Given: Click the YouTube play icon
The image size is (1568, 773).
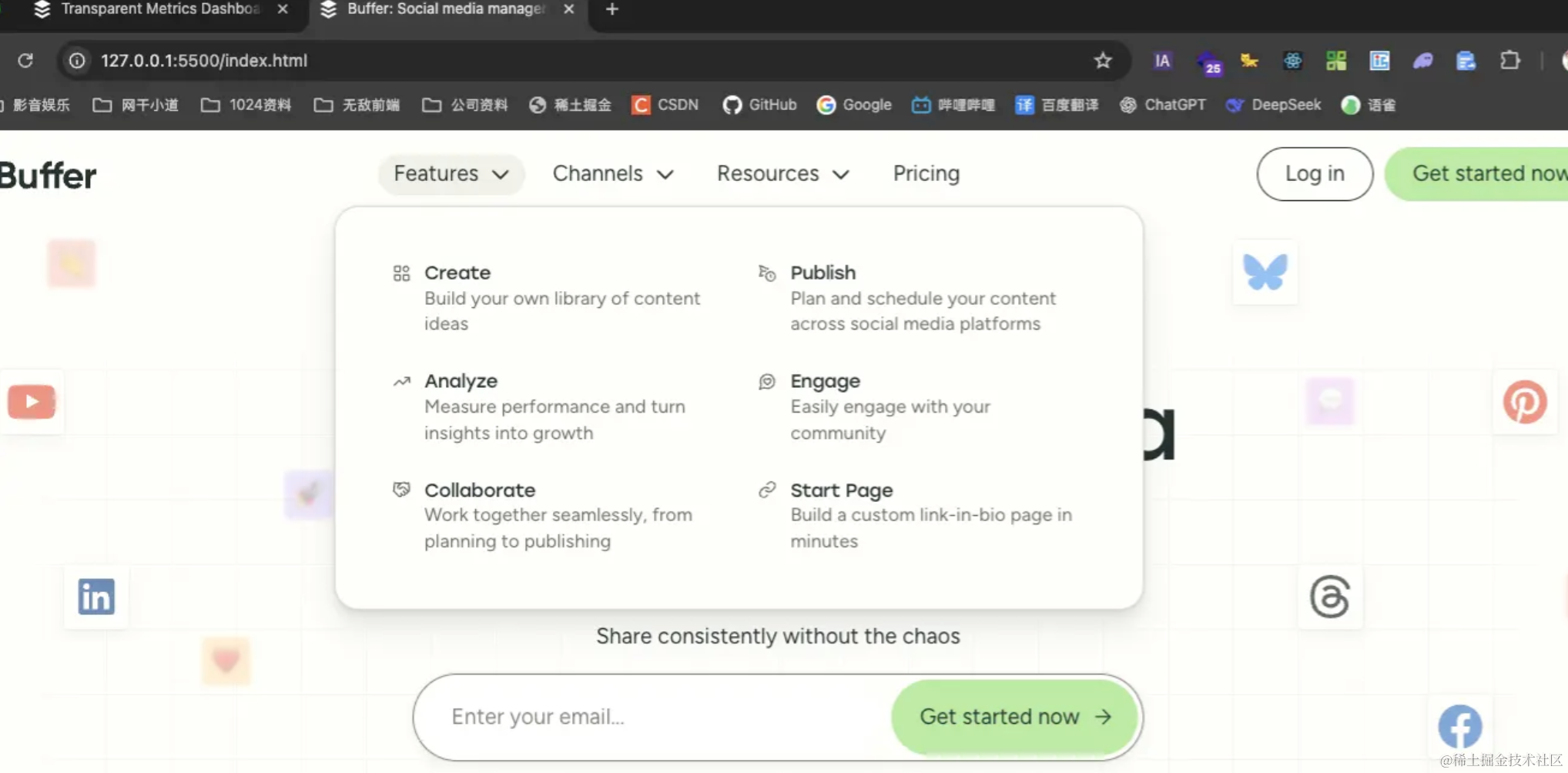Looking at the screenshot, I should coord(32,402).
